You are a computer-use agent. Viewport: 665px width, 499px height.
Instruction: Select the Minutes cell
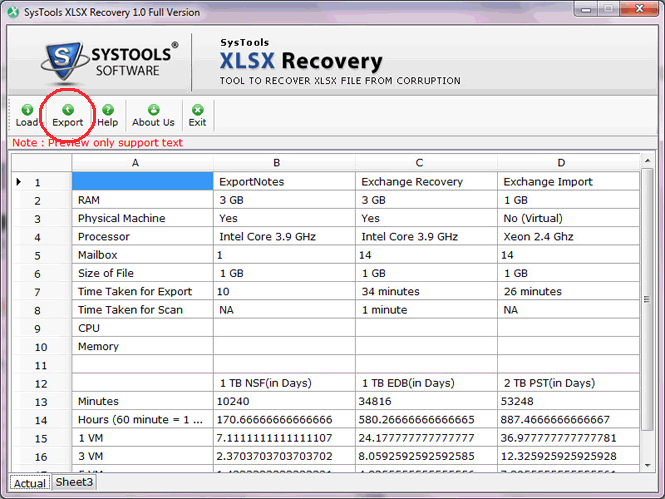pos(142,401)
